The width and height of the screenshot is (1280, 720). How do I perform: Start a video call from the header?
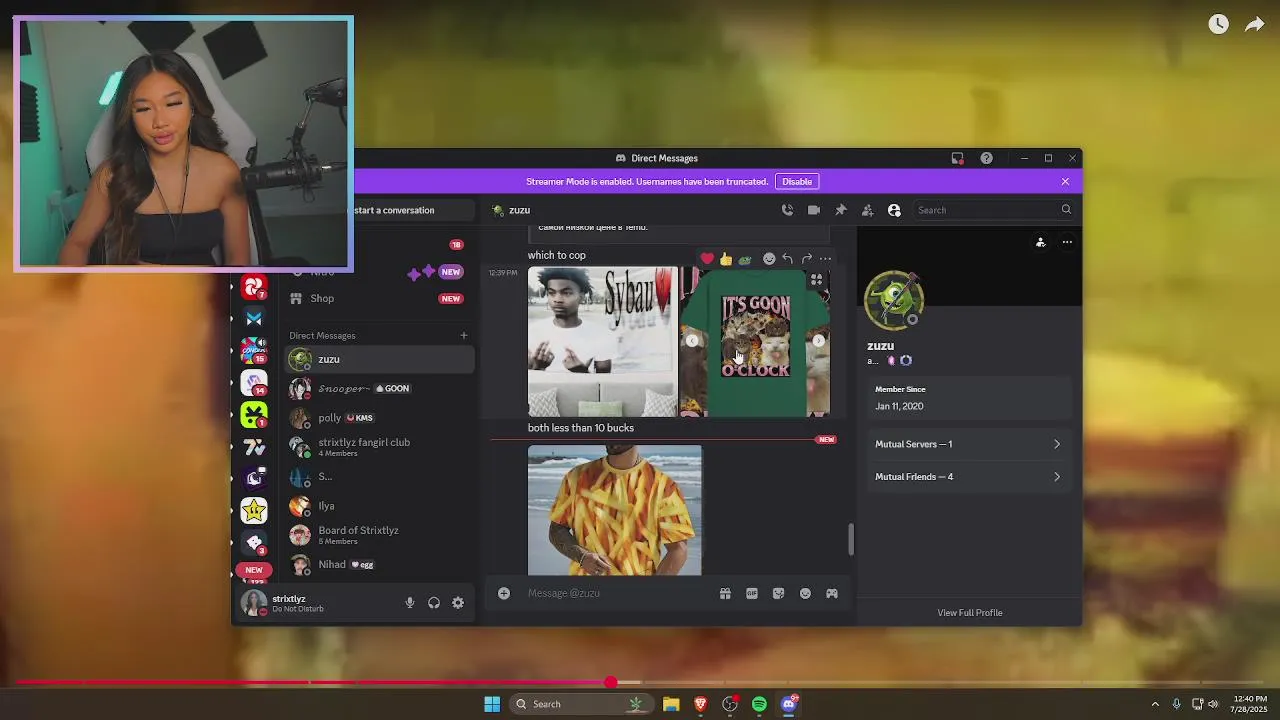(x=814, y=210)
